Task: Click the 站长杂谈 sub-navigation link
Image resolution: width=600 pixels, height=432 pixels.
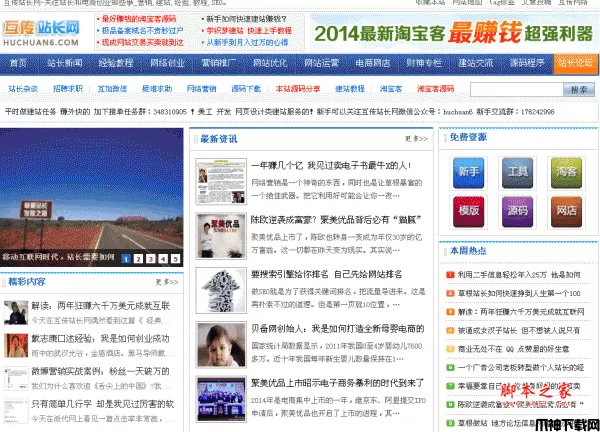Action: (23, 89)
